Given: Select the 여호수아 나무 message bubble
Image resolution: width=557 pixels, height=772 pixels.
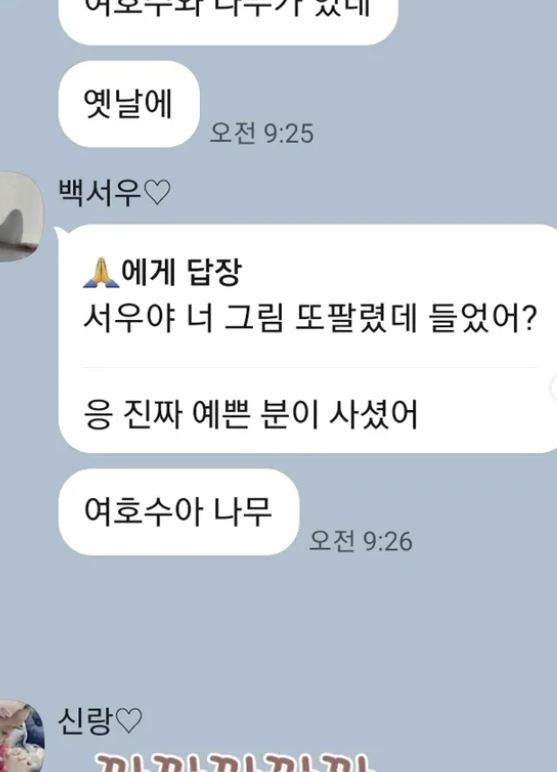Looking at the screenshot, I should (178, 512).
